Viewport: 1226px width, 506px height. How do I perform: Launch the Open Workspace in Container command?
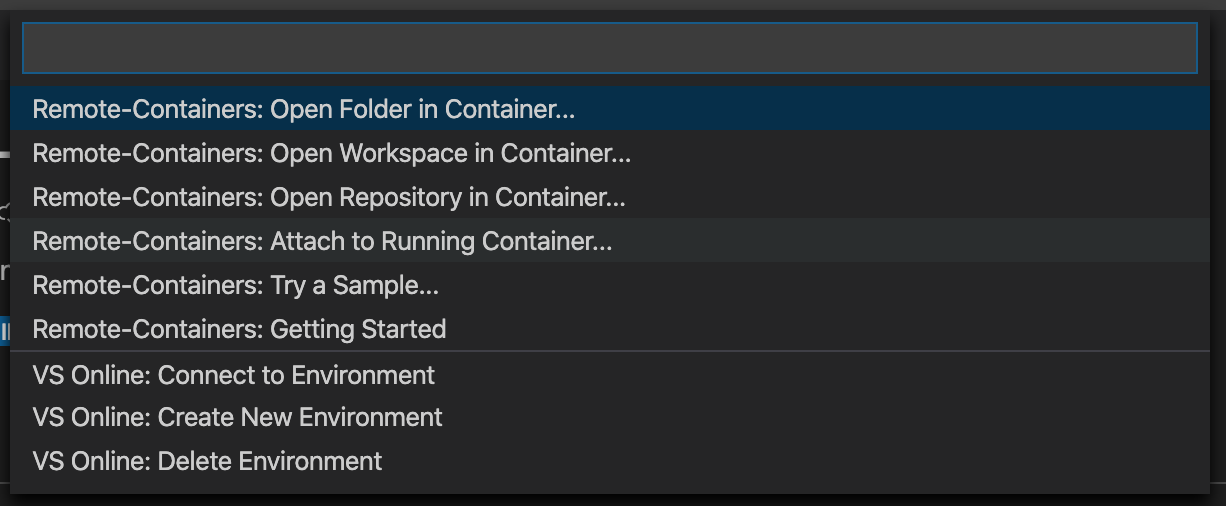(x=331, y=153)
